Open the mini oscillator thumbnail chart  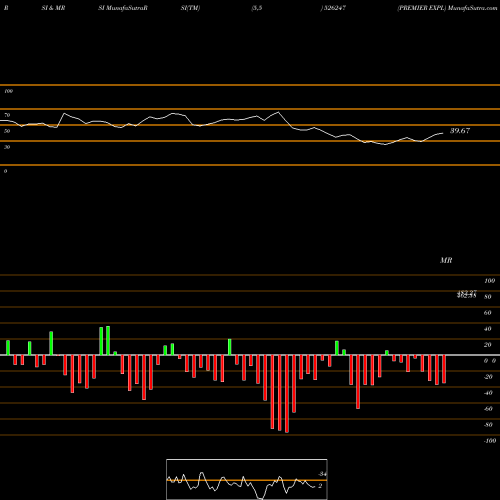point(247,479)
